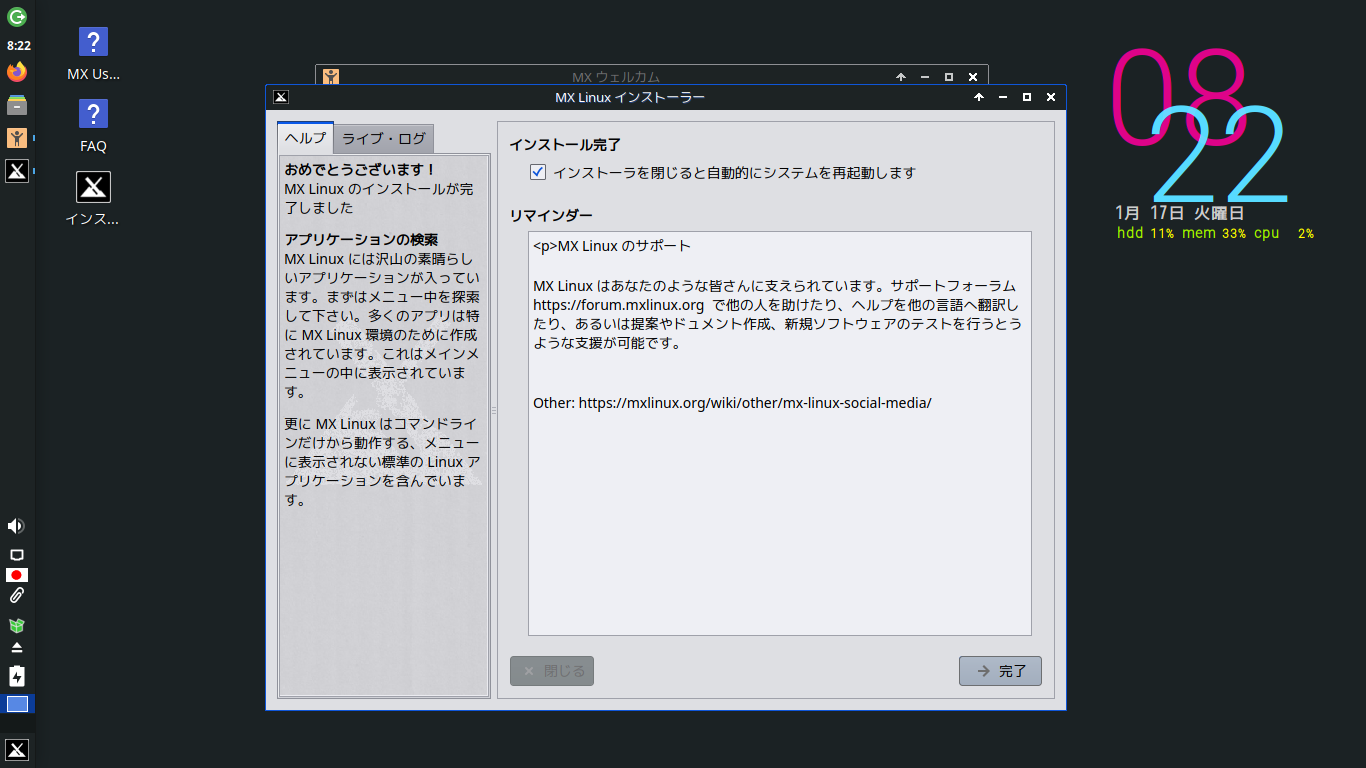Image resolution: width=1366 pixels, height=768 pixels.
Task: Switch to the ヘルプ tab
Action: click(x=305, y=138)
